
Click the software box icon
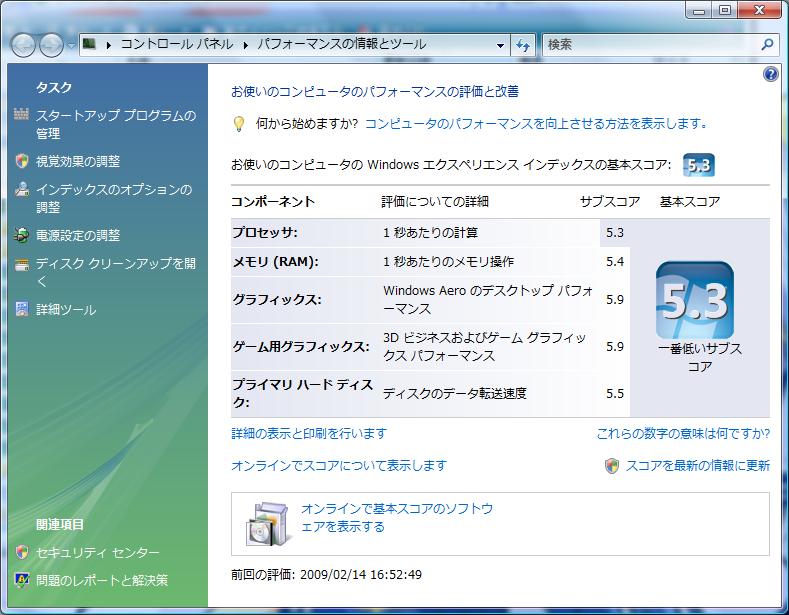pos(269,524)
